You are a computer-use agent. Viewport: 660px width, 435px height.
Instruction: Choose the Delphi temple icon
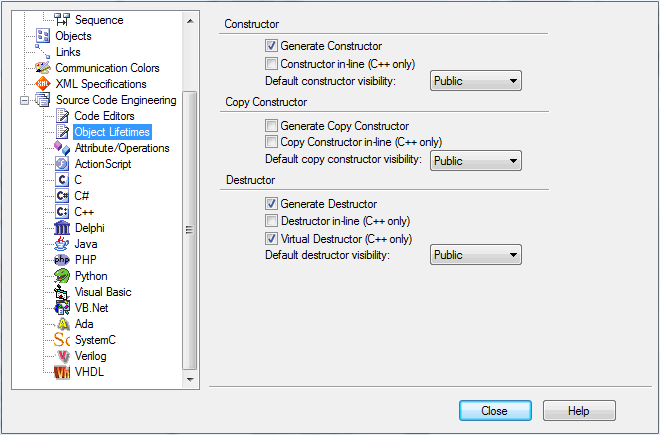(62, 228)
